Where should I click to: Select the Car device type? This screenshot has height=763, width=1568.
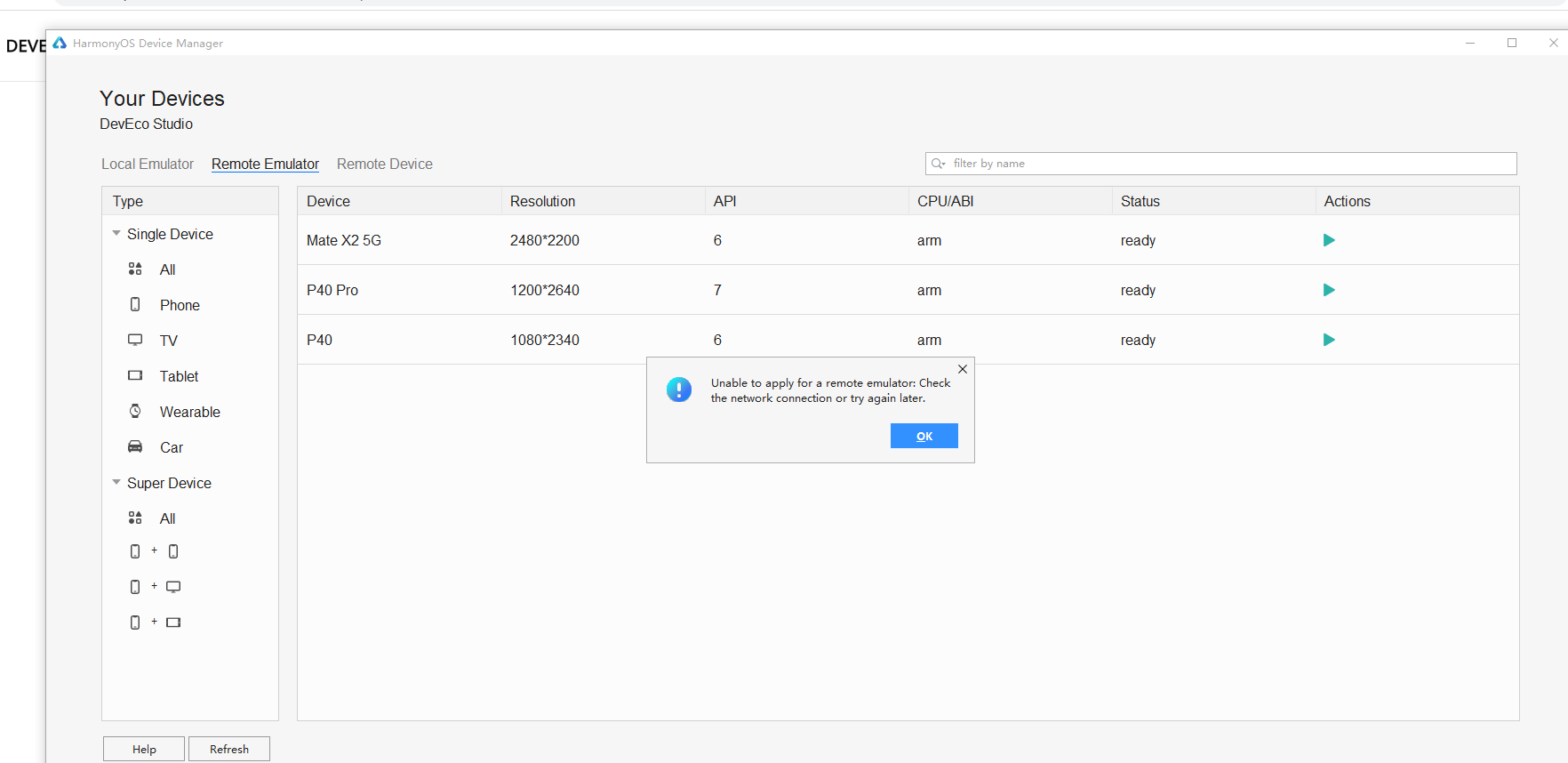click(172, 447)
